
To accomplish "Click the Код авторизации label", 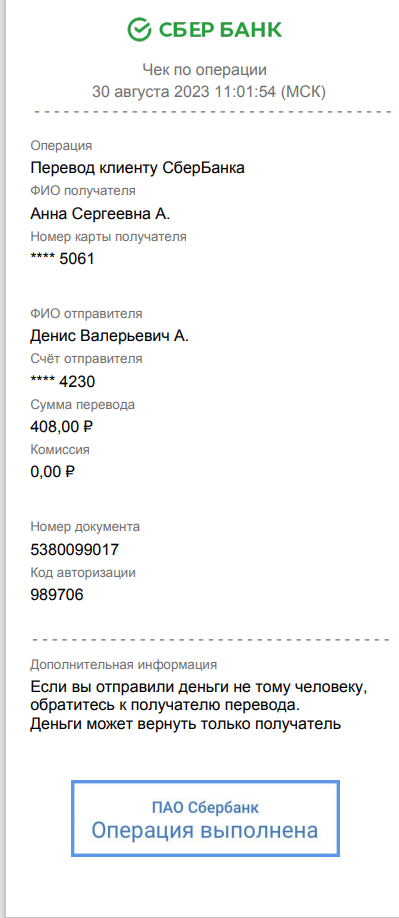I will [x=83, y=573].
